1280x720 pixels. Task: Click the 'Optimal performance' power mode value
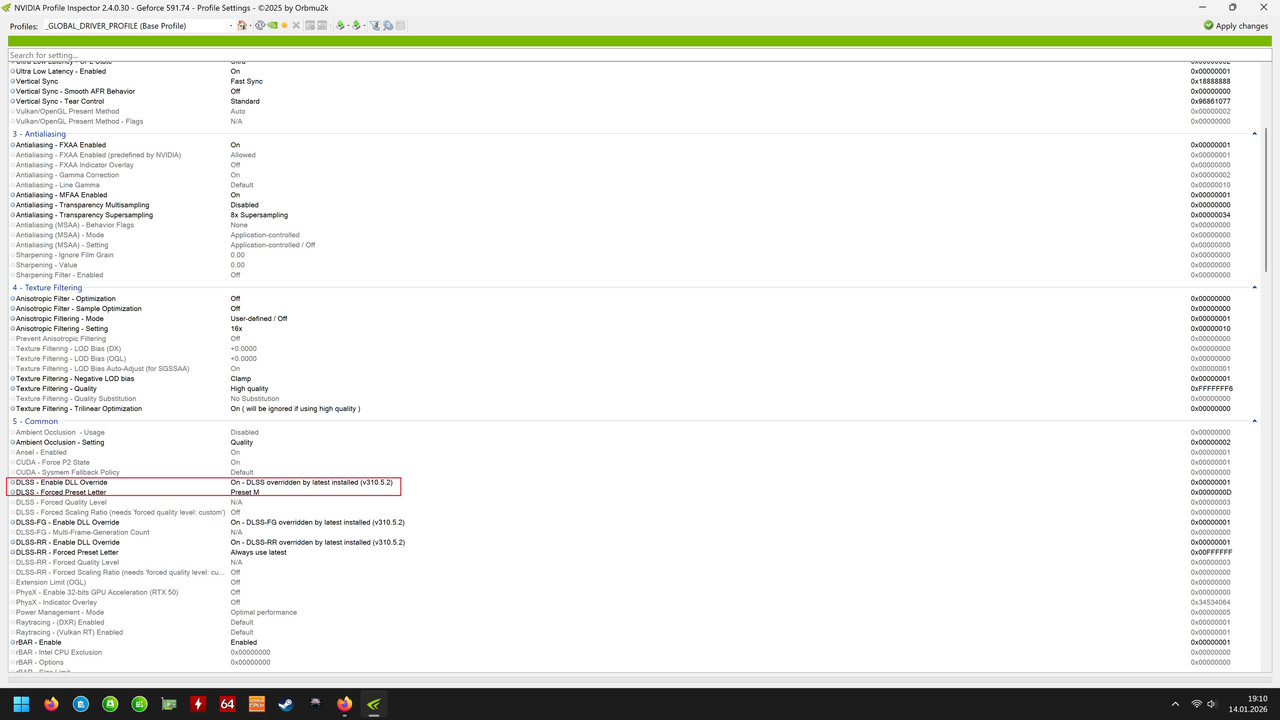(x=263, y=612)
